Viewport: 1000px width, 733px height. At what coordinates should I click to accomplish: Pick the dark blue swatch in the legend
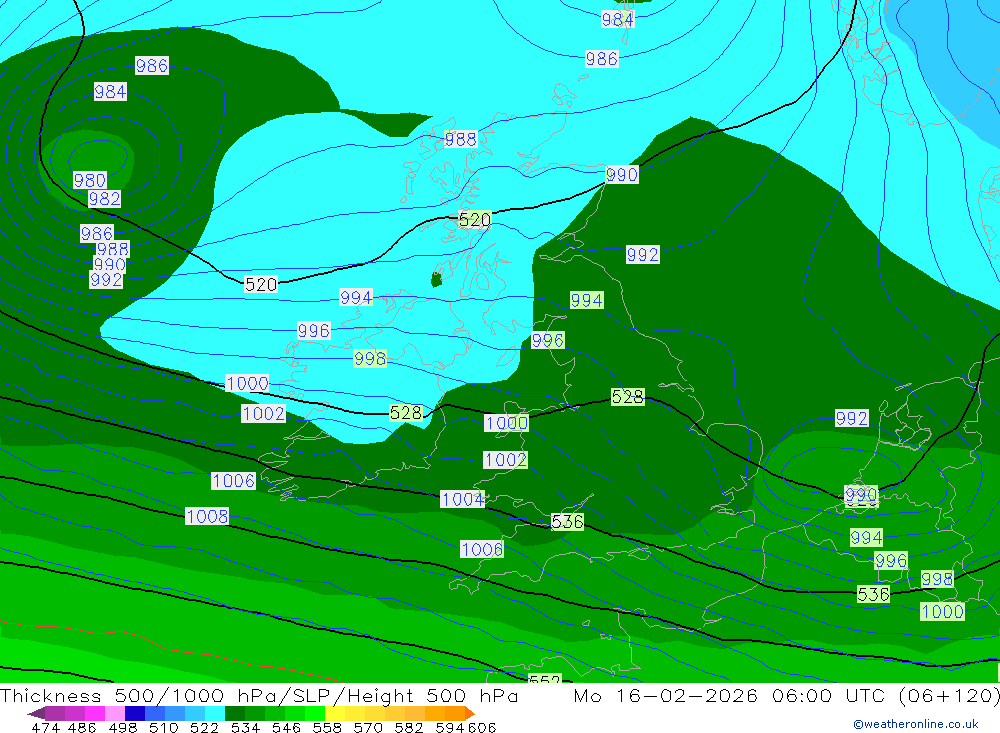(135, 713)
